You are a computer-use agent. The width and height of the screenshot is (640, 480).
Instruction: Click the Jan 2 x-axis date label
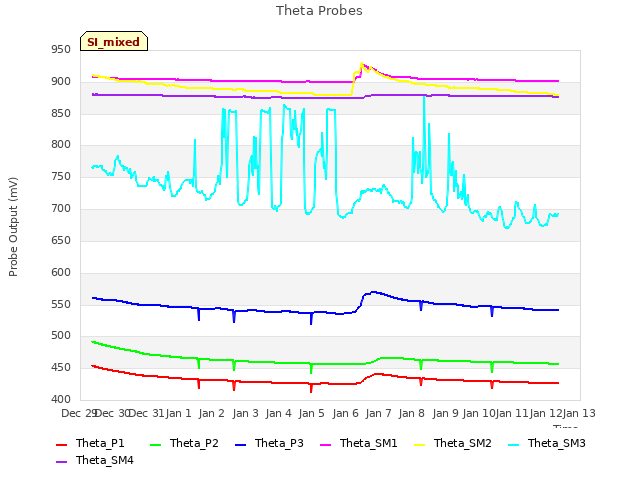coord(211,413)
